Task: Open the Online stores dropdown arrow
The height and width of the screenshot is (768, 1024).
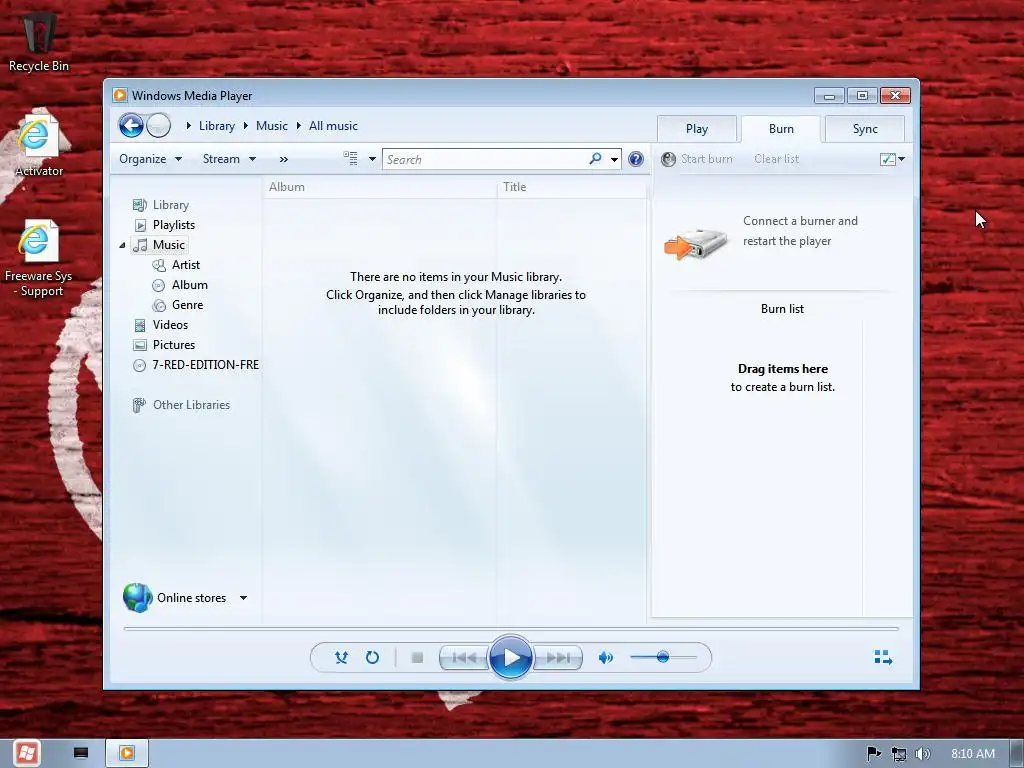Action: (243, 598)
